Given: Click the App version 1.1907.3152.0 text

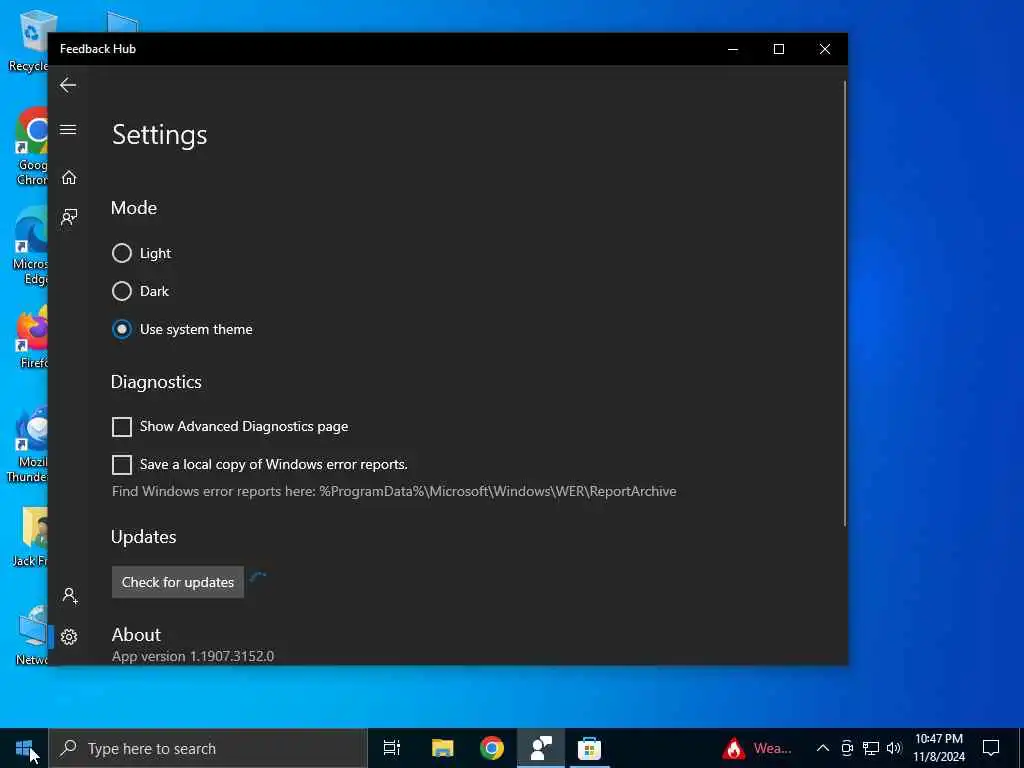Looking at the screenshot, I should click(193, 656).
